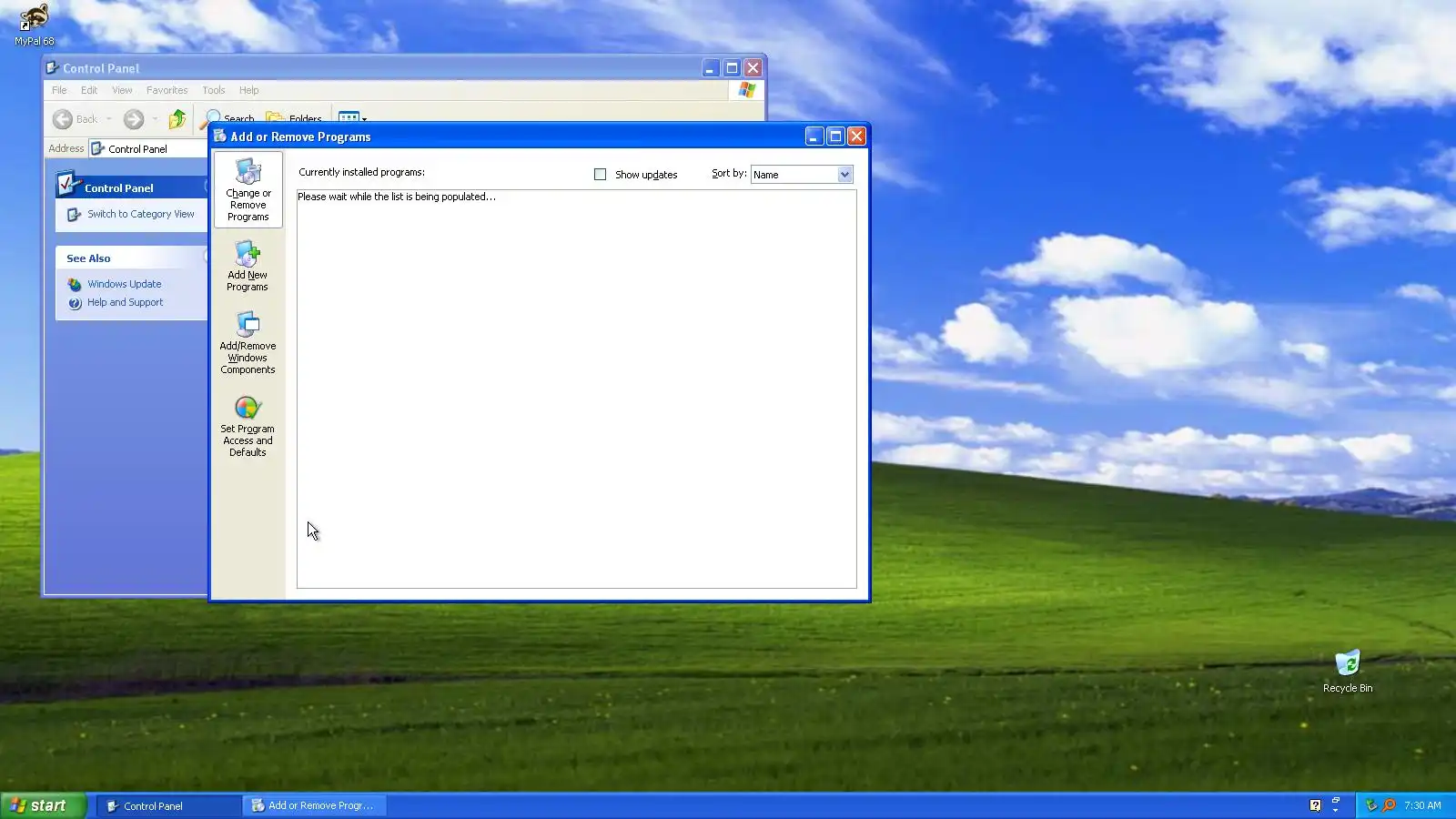Open the Help and Support link
Viewport: 1456px width, 819px height.
(x=126, y=302)
